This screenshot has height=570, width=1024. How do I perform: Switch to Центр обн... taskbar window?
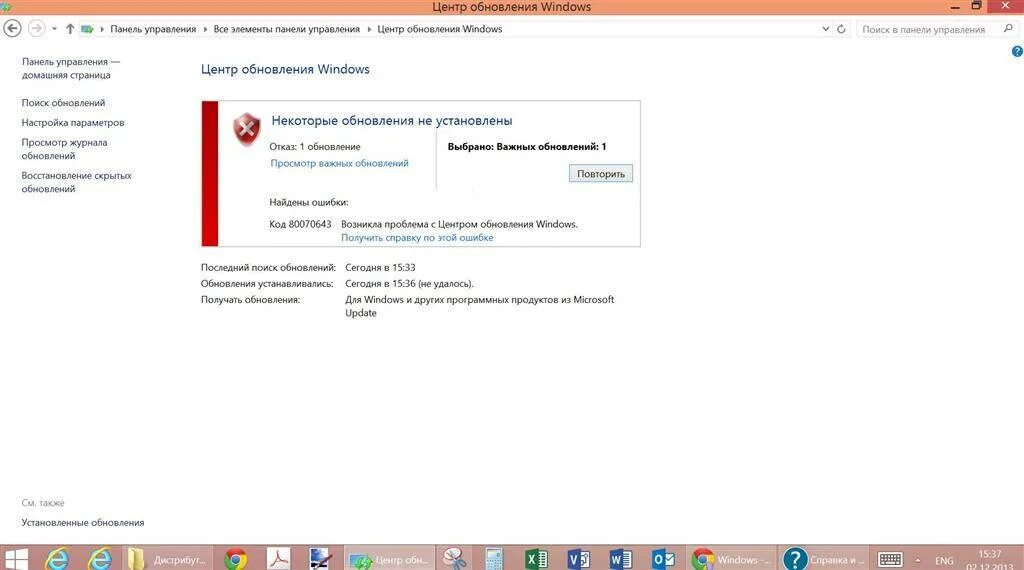pos(389,559)
